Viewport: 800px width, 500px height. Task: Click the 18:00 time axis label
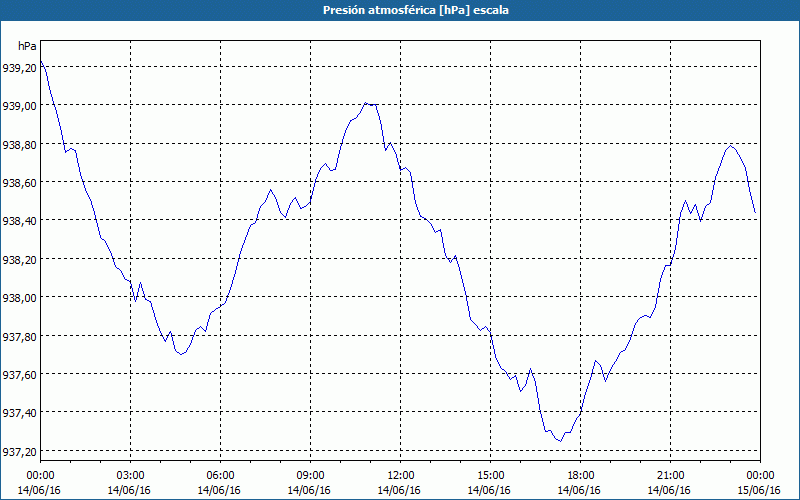tap(580, 475)
